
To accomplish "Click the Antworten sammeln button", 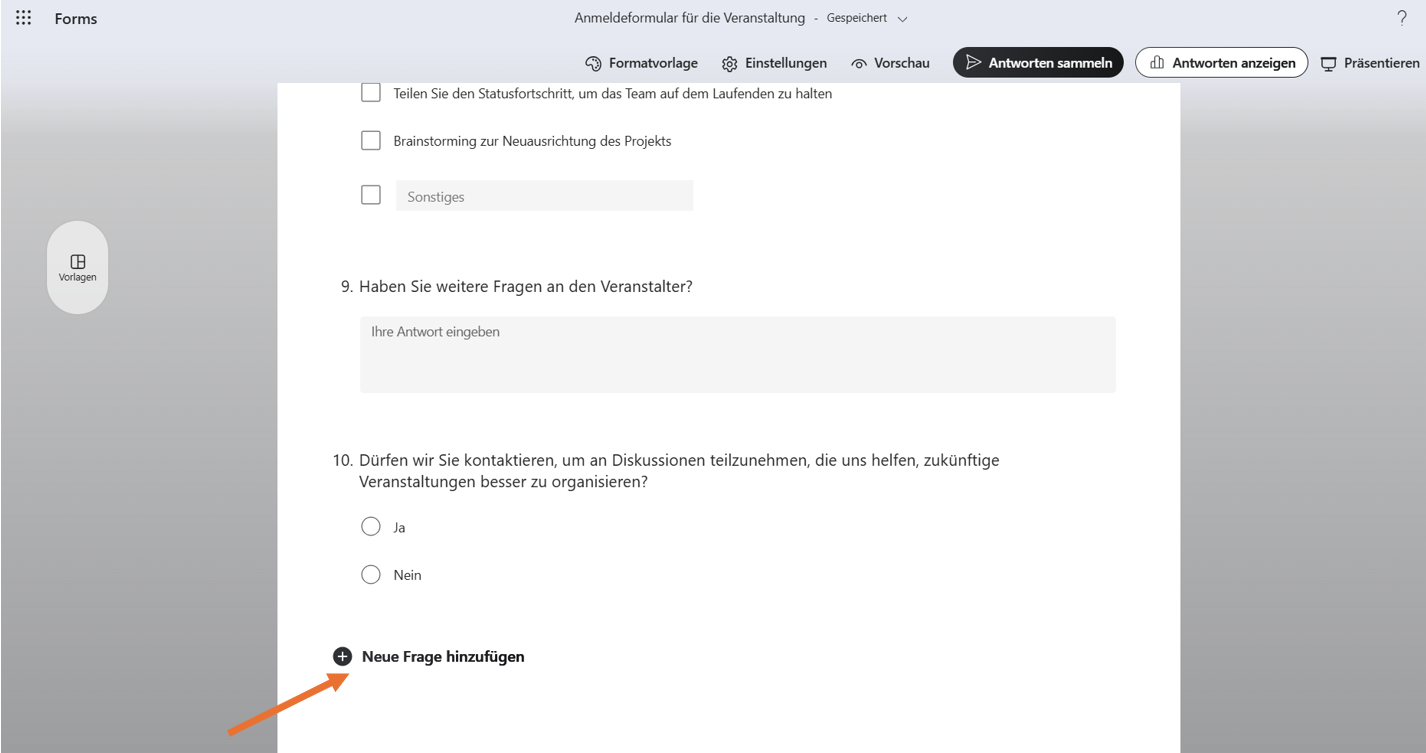I will tap(1038, 63).
